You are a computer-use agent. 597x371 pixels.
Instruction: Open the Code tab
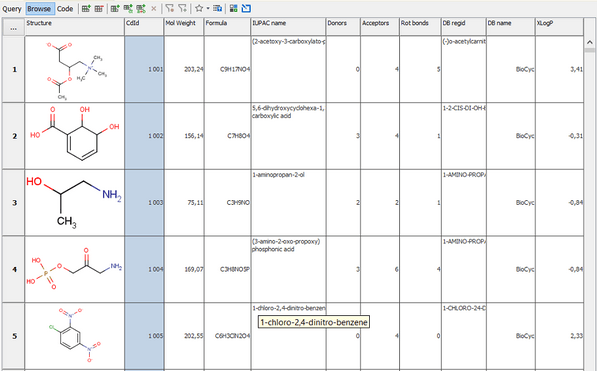click(65, 9)
